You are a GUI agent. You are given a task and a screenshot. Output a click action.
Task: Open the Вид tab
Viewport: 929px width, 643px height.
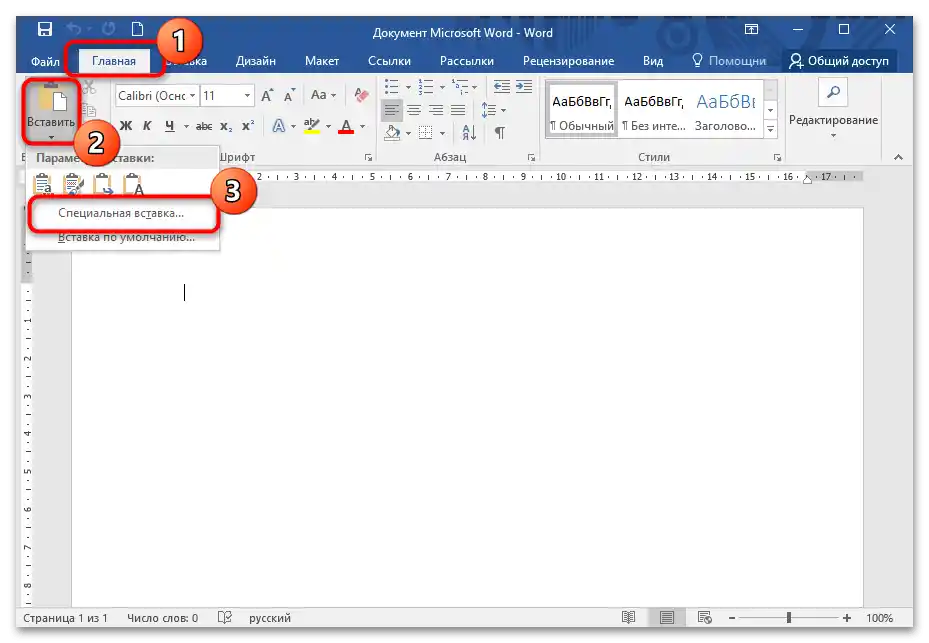[x=653, y=61]
